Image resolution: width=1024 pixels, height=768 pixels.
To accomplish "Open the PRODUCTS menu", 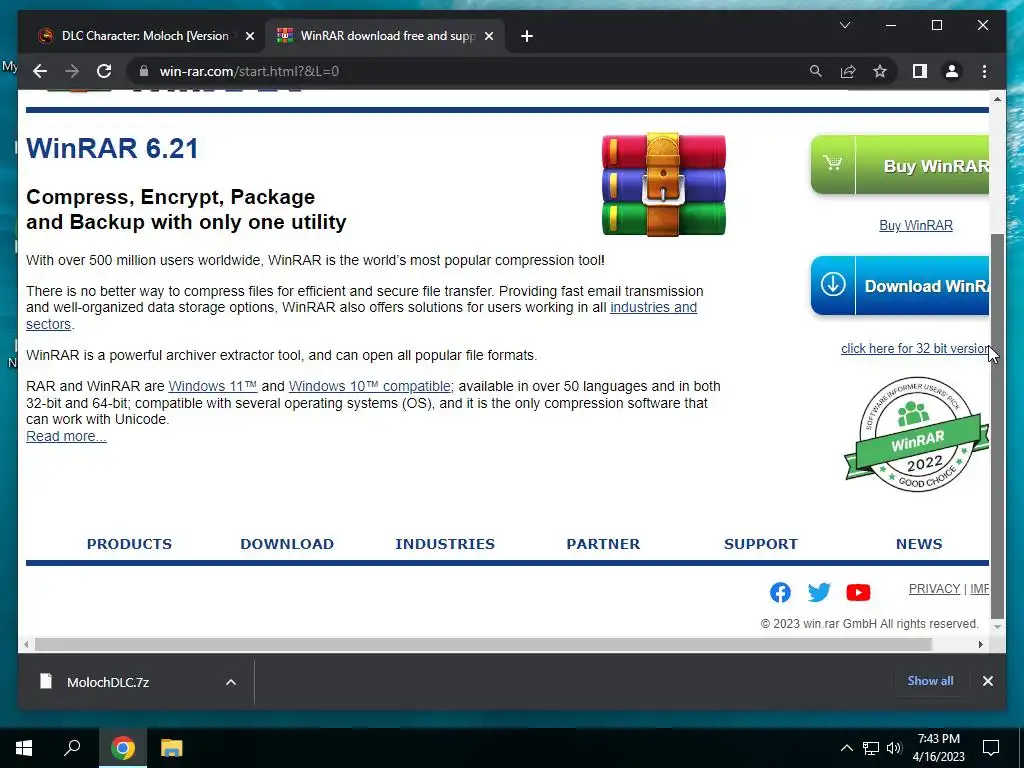I will point(129,544).
